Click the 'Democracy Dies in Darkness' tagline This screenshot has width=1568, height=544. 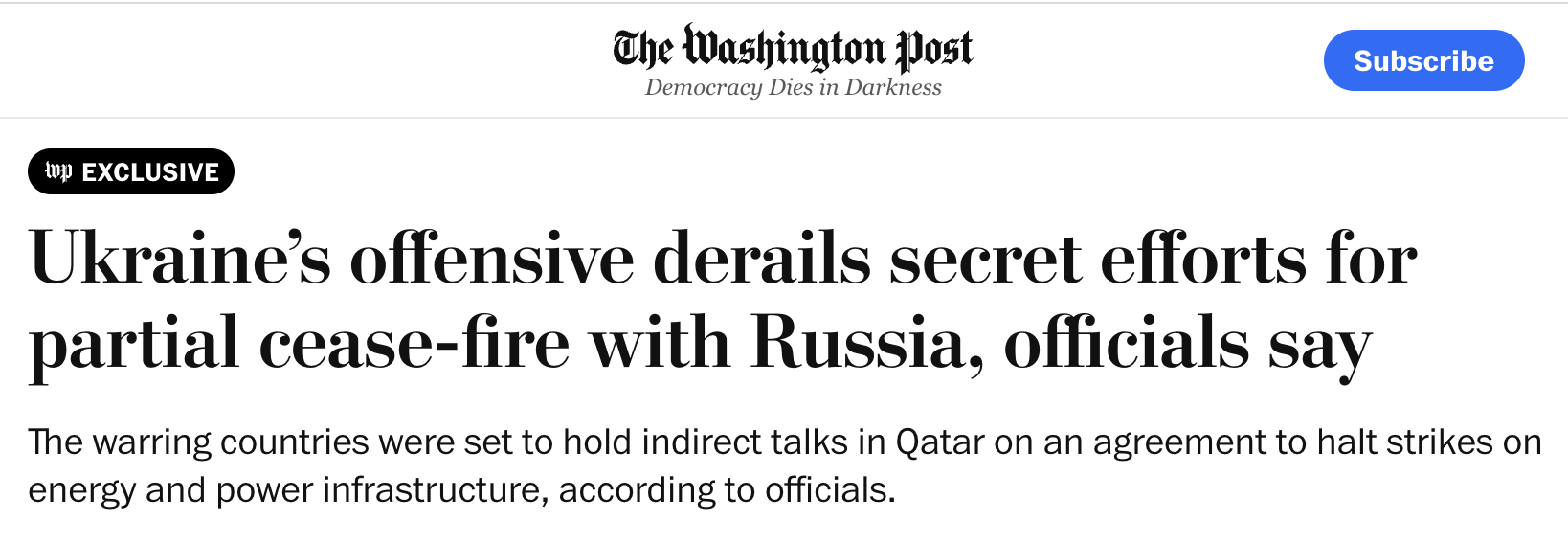pos(793,87)
